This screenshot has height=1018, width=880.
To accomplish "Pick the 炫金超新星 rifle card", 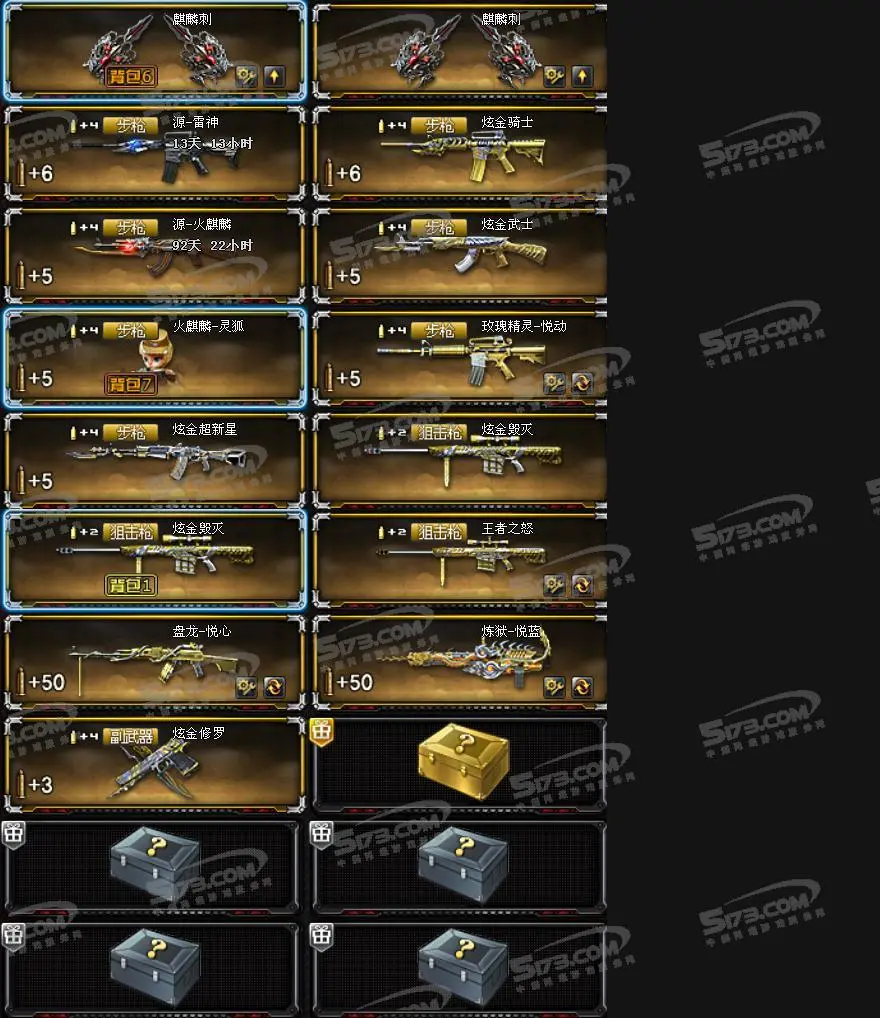I will click(155, 460).
